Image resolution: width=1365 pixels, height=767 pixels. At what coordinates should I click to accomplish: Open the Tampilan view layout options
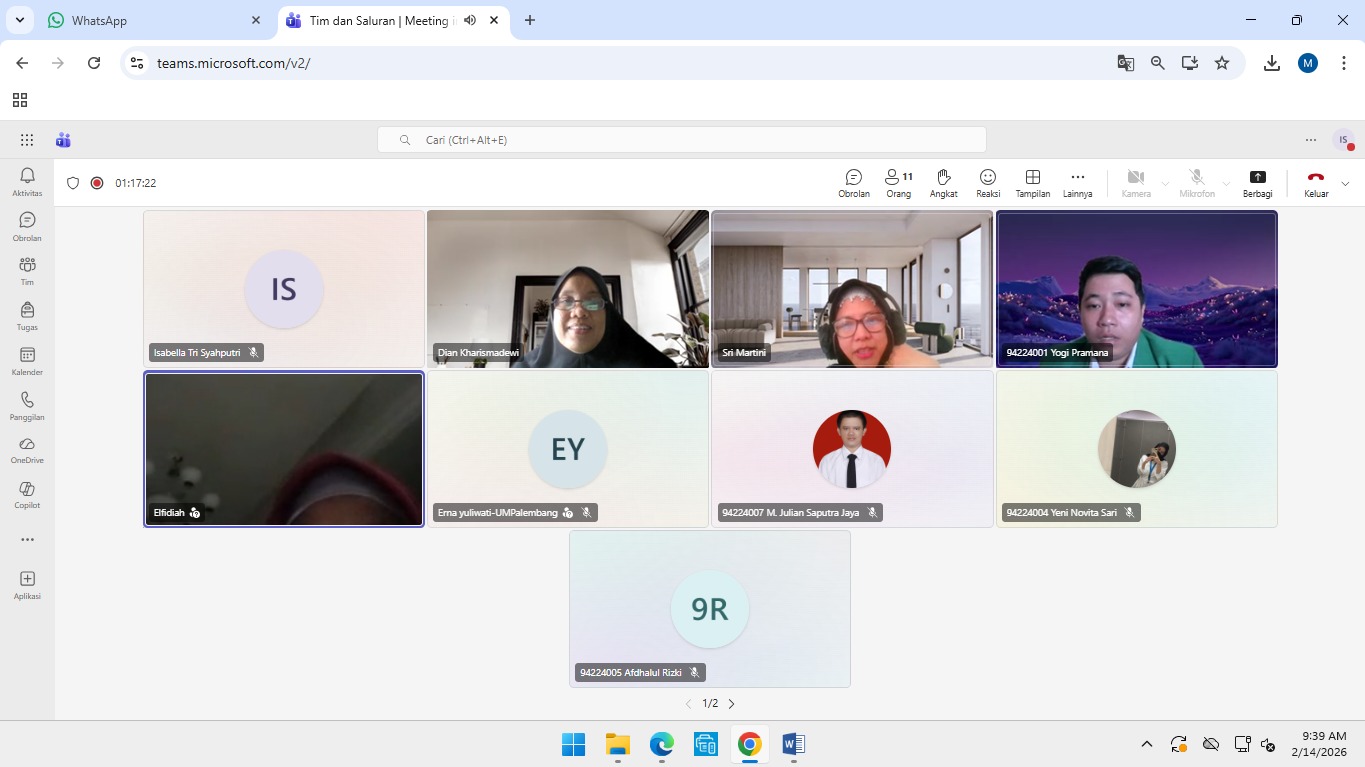(x=1033, y=182)
